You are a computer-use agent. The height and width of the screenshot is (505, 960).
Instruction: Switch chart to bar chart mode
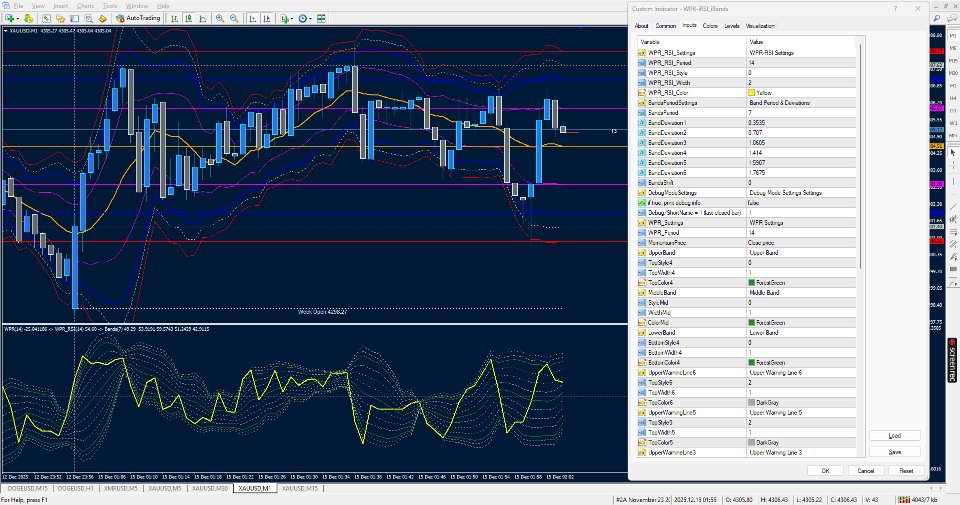pyautogui.click(x=174, y=18)
